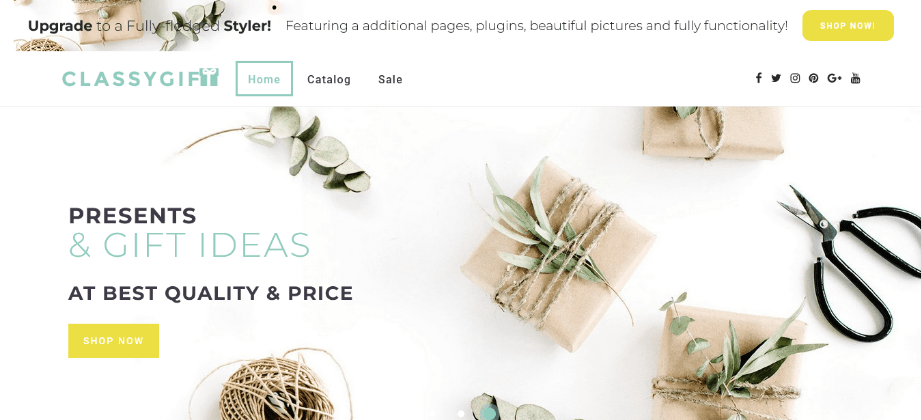Open the Catalog menu item
Image resolution: width=921 pixels, height=420 pixels.
(329, 79)
